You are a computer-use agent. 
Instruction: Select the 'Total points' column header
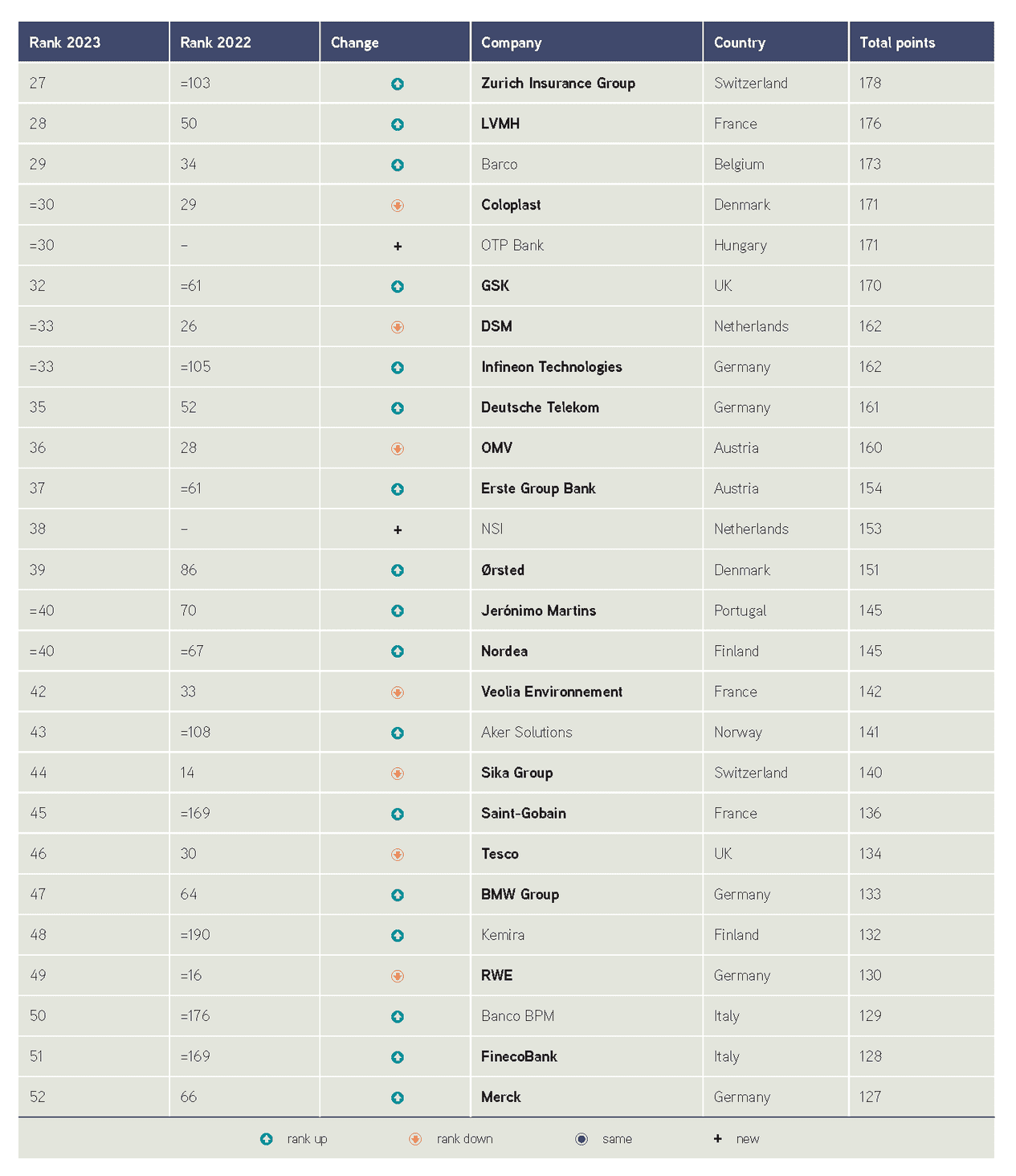point(897,43)
